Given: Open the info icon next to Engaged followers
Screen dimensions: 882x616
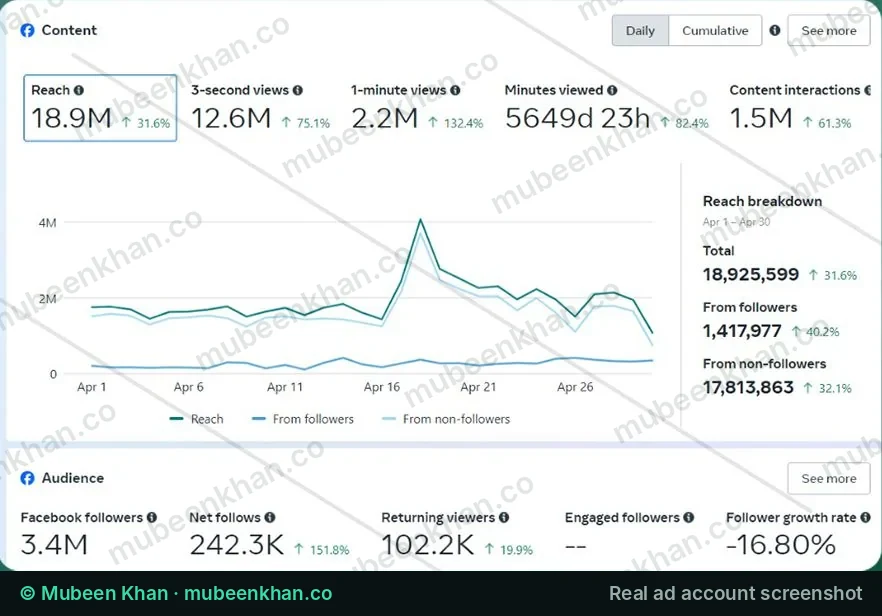Looking at the screenshot, I should (x=688, y=518).
